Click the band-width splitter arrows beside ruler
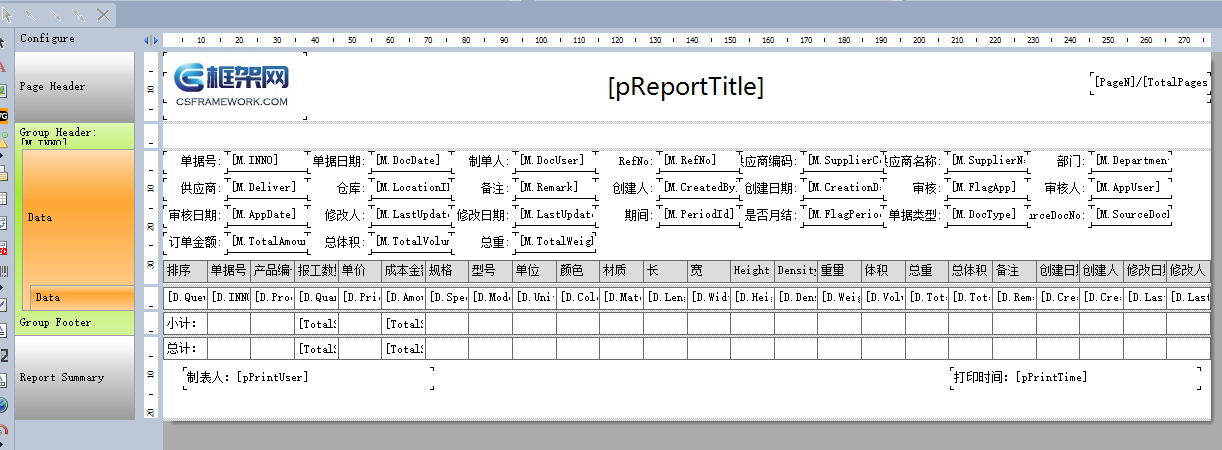 click(x=151, y=39)
